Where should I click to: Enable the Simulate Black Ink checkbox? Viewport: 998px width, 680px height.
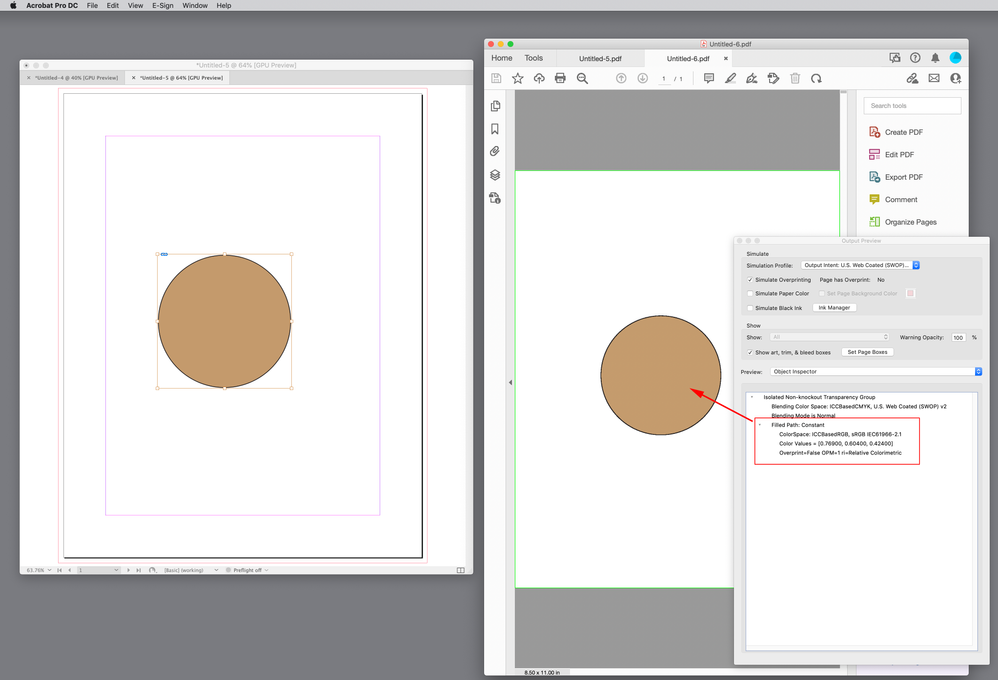(751, 308)
